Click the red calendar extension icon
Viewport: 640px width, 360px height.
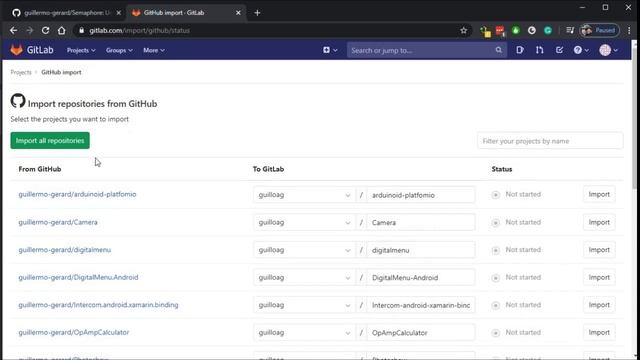500,31
